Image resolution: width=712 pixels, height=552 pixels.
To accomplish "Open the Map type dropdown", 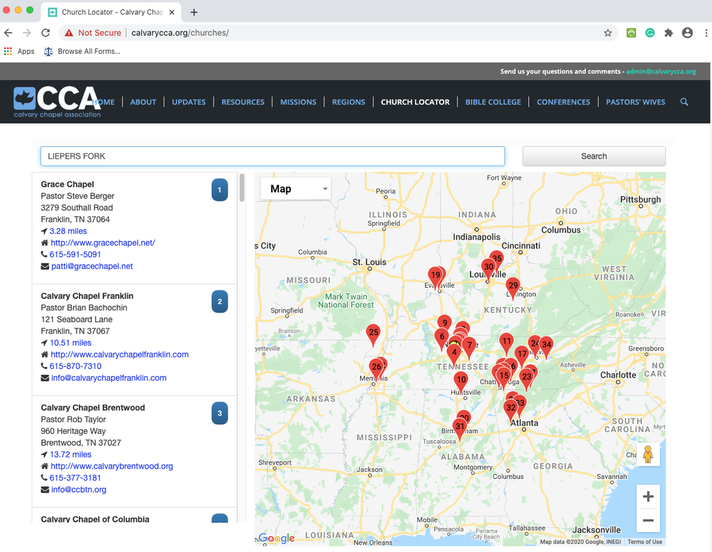I will click(296, 189).
